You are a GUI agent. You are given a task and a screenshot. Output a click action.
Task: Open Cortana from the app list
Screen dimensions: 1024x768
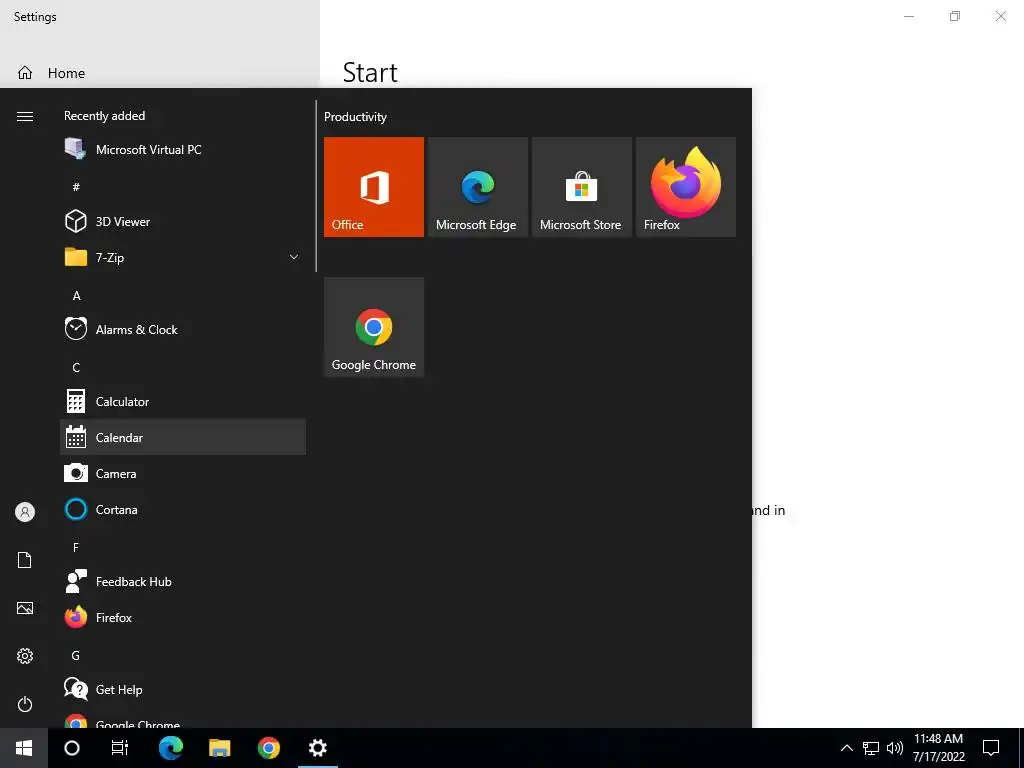pos(183,509)
